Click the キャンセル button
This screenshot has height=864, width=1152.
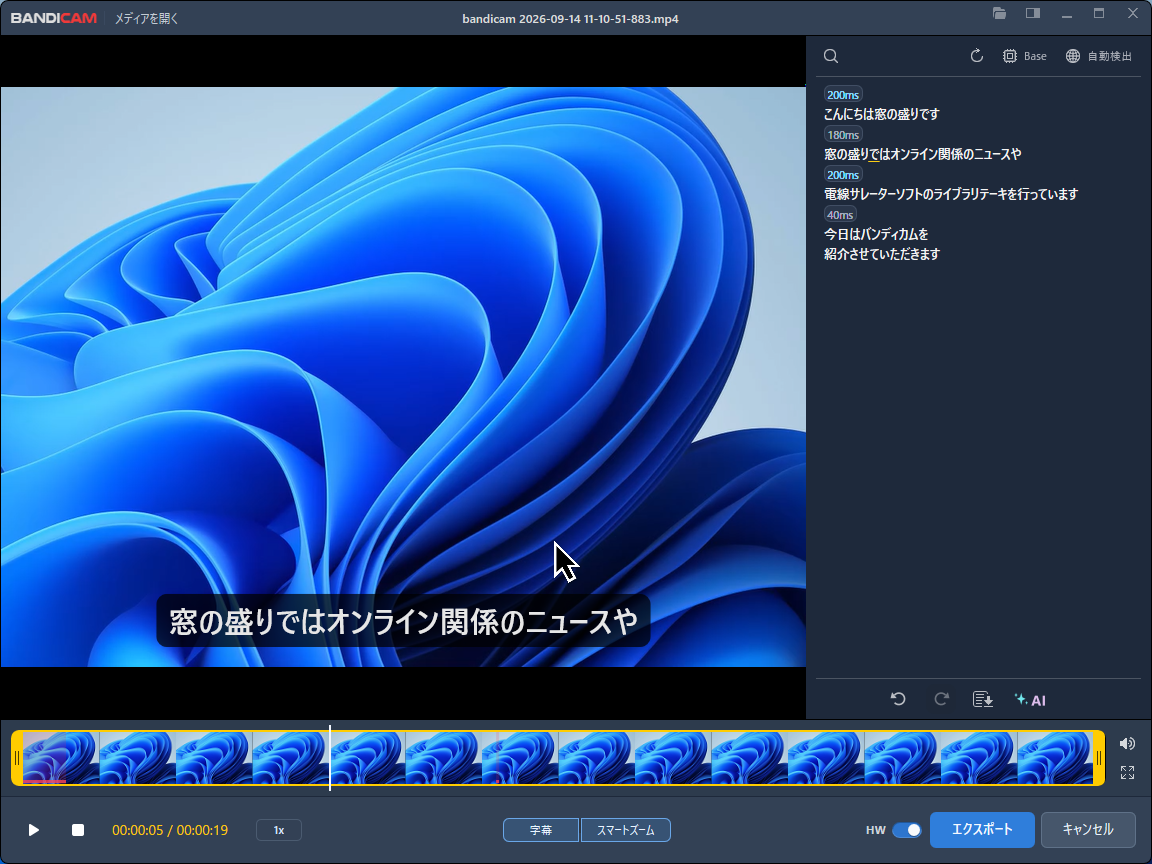pyautogui.click(x=1088, y=829)
